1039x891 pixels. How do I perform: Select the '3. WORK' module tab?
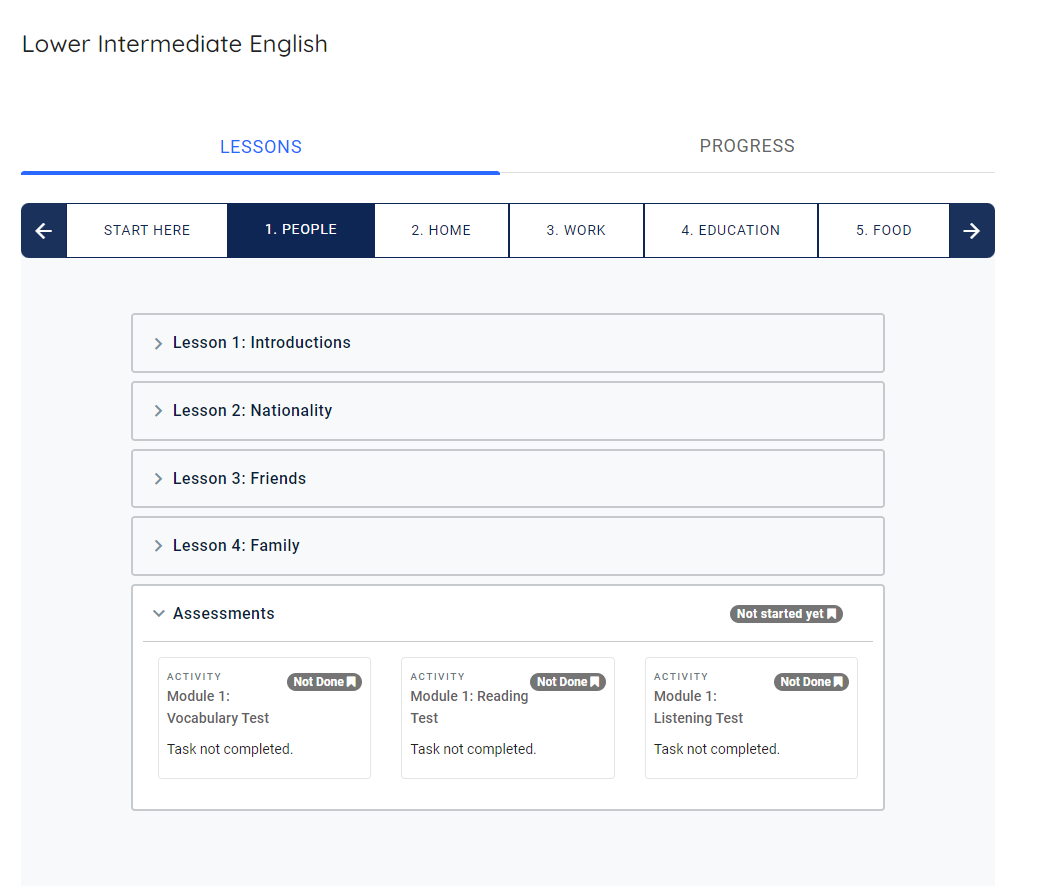pyautogui.click(x=576, y=230)
